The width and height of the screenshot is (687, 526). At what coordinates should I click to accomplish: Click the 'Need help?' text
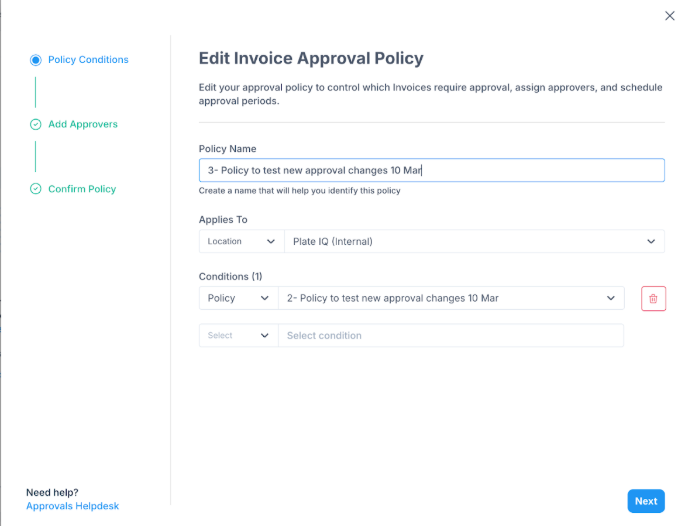[x=52, y=492]
